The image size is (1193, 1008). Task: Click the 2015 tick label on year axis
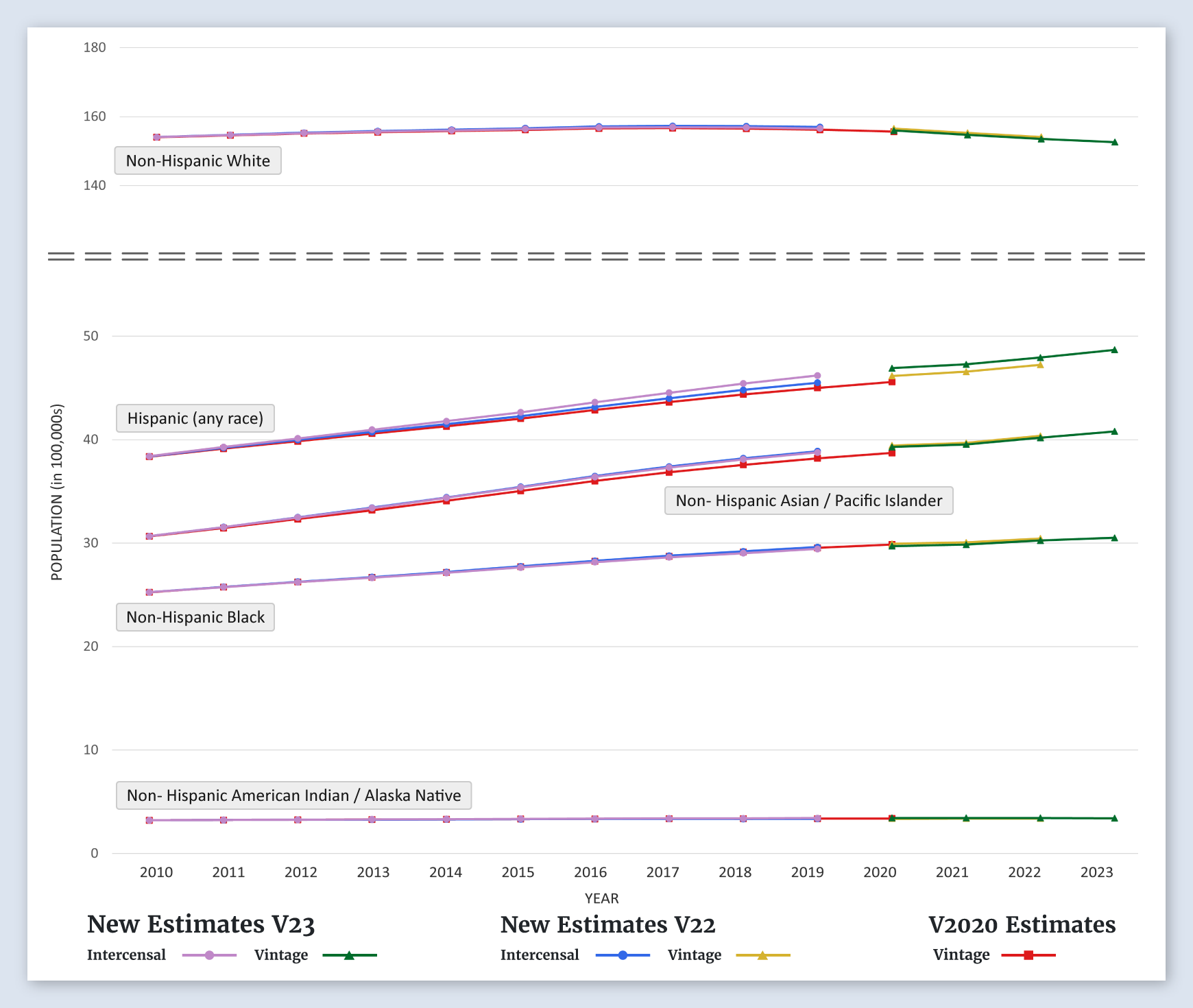(x=518, y=872)
